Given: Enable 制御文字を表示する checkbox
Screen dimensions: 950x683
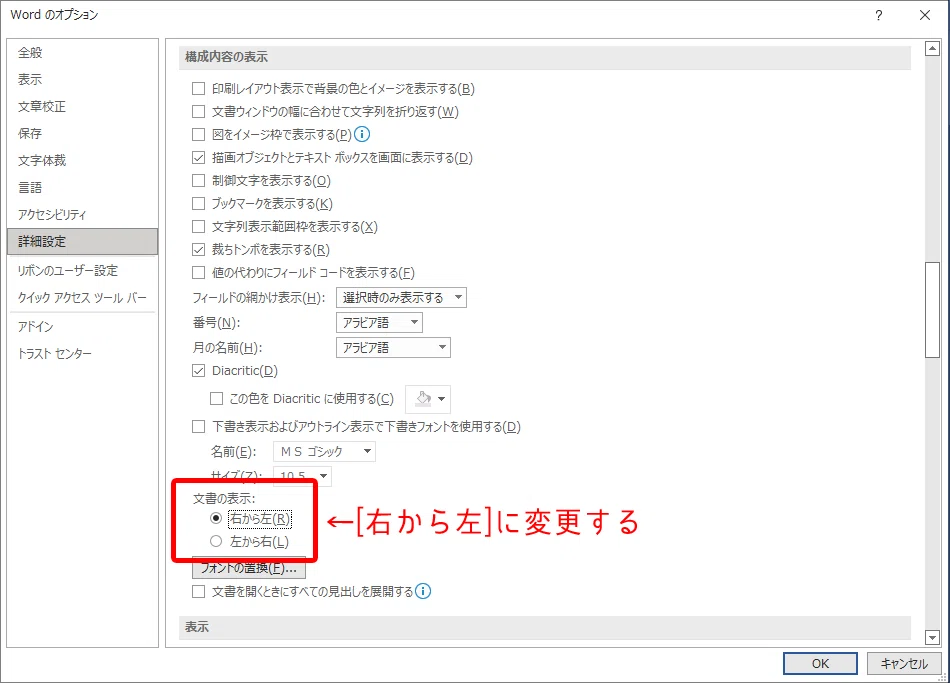Looking at the screenshot, I should [198, 181].
